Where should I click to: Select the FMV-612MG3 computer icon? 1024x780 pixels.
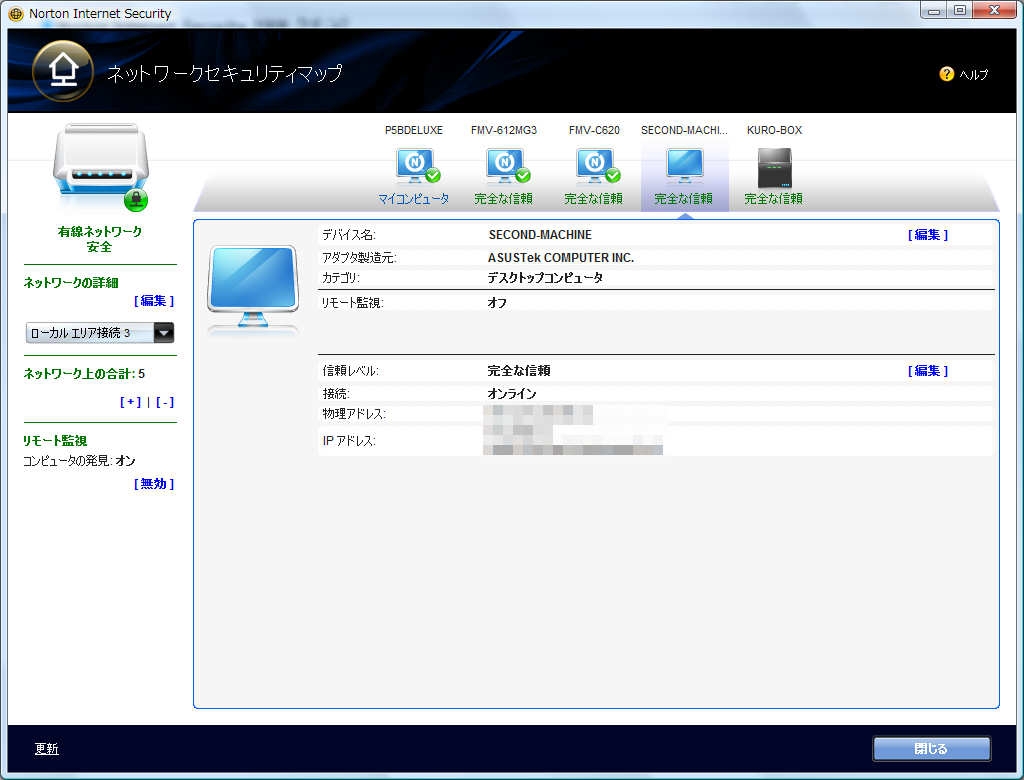coord(507,166)
